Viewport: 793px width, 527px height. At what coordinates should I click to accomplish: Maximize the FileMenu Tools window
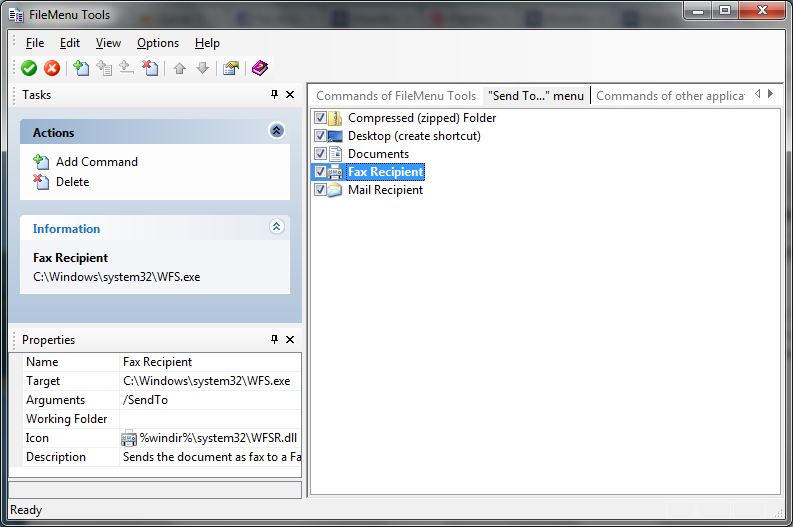pyautogui.click(x=725, y=10)
